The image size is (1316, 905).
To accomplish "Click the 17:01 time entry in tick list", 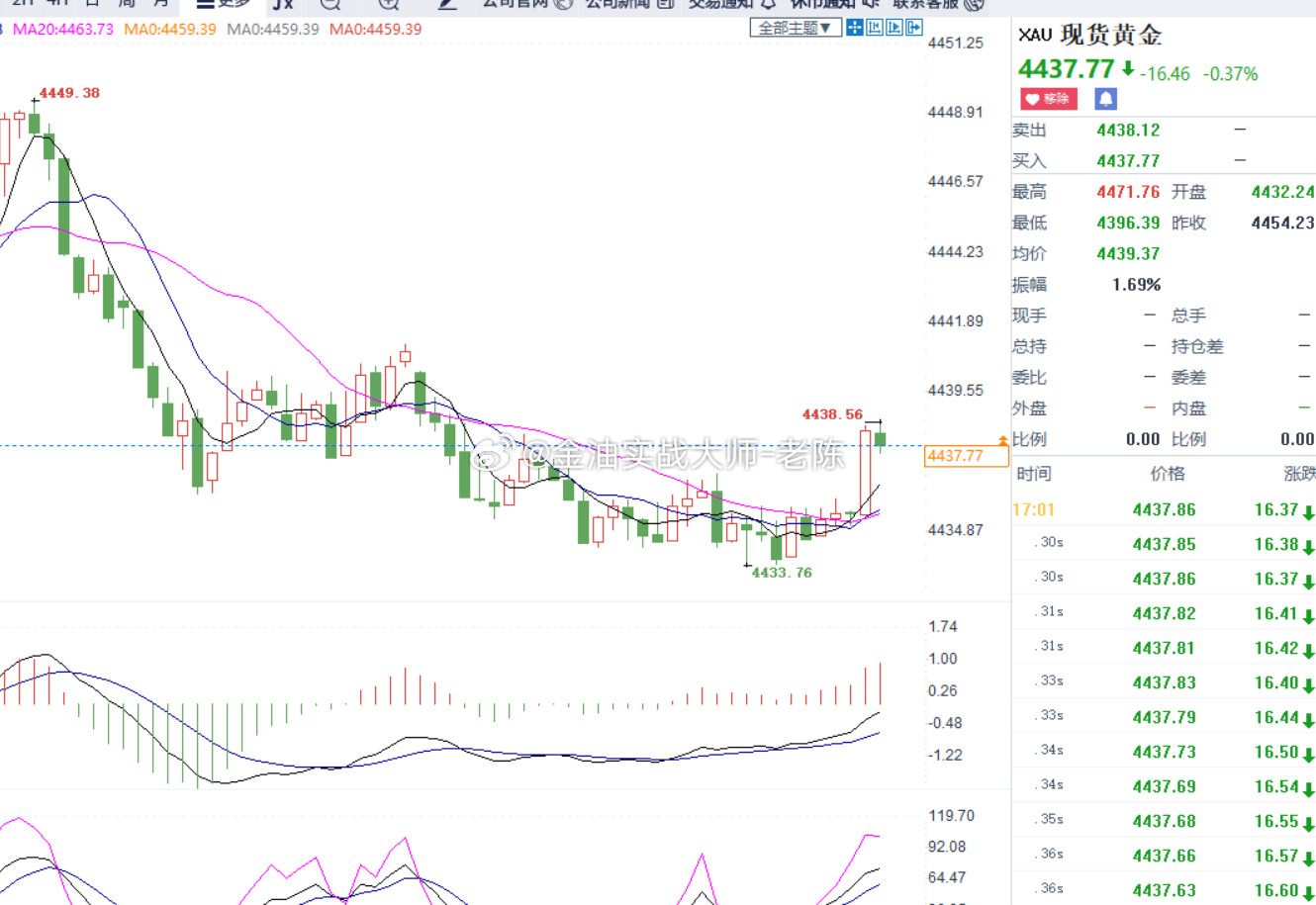I will pos(1033,510).
